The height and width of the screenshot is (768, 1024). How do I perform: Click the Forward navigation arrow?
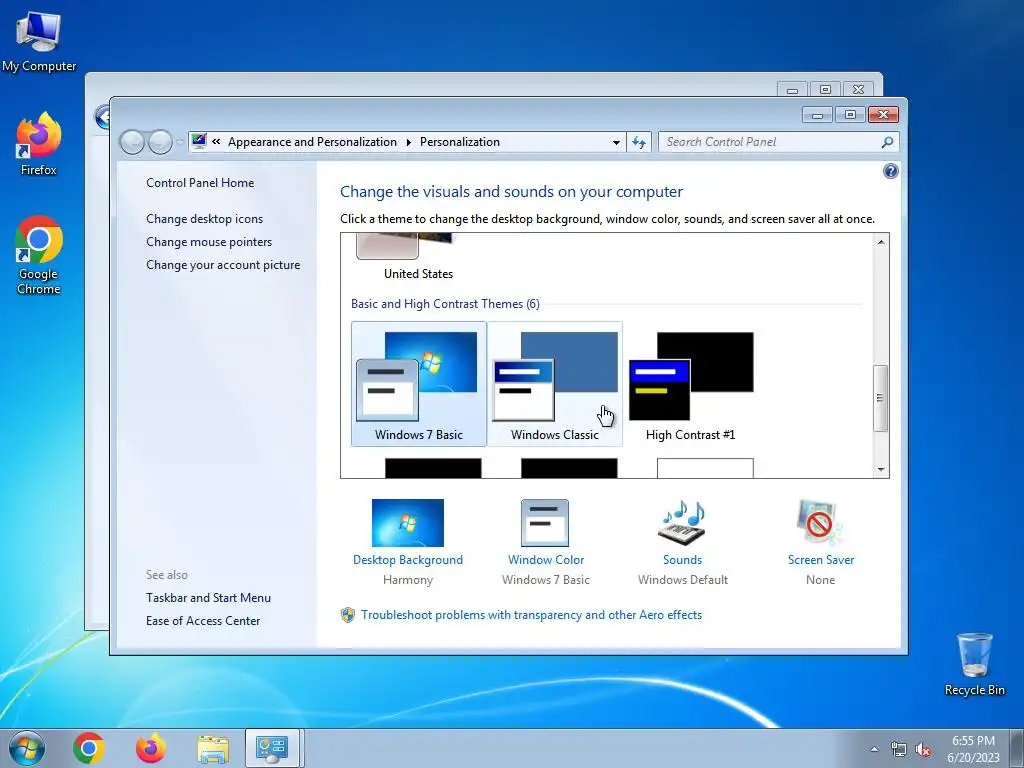pos(160,142)
